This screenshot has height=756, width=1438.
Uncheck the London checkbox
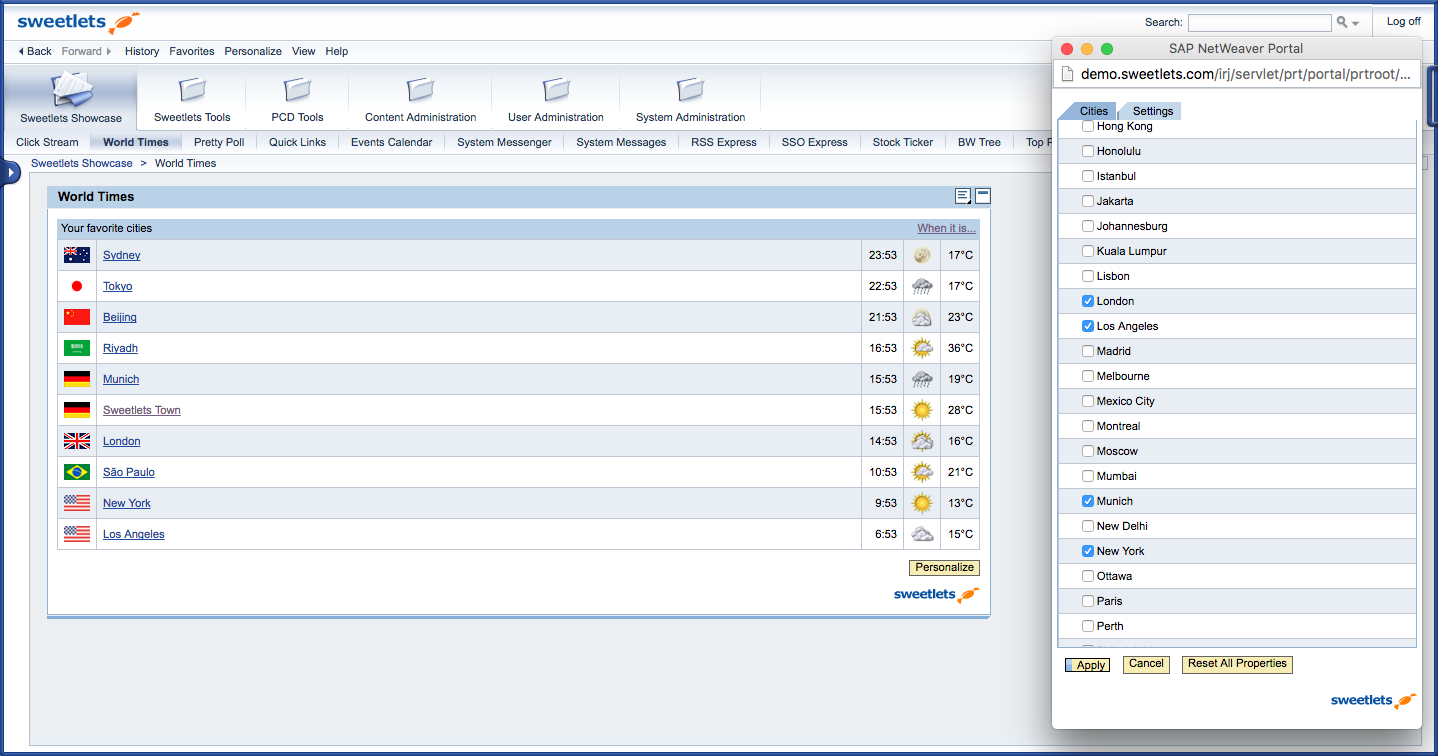(x=1088, y=301)
